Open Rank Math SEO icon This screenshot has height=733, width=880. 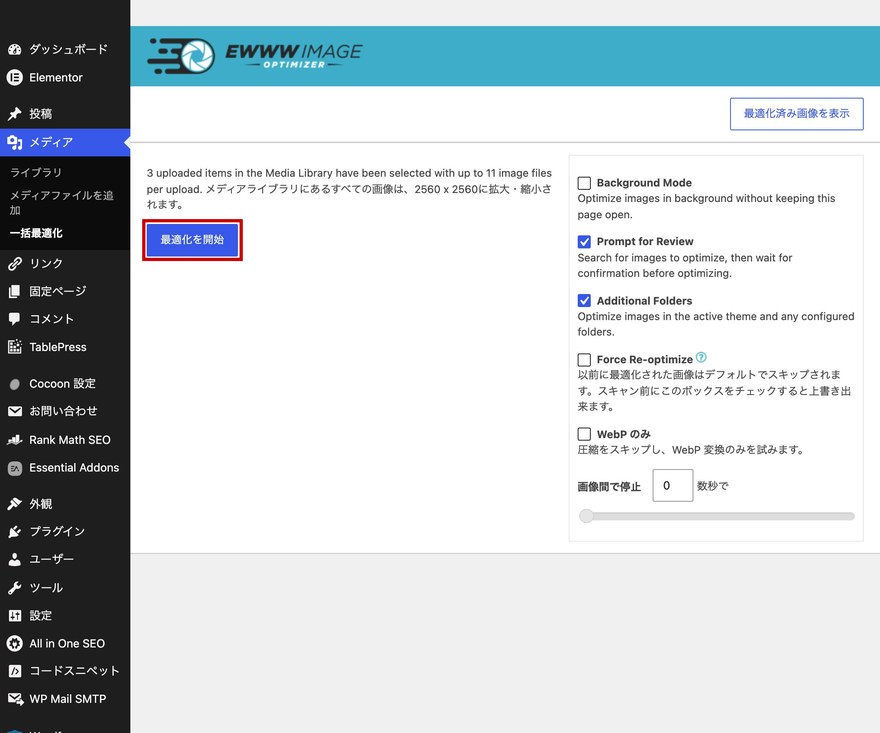click(15, 440)
